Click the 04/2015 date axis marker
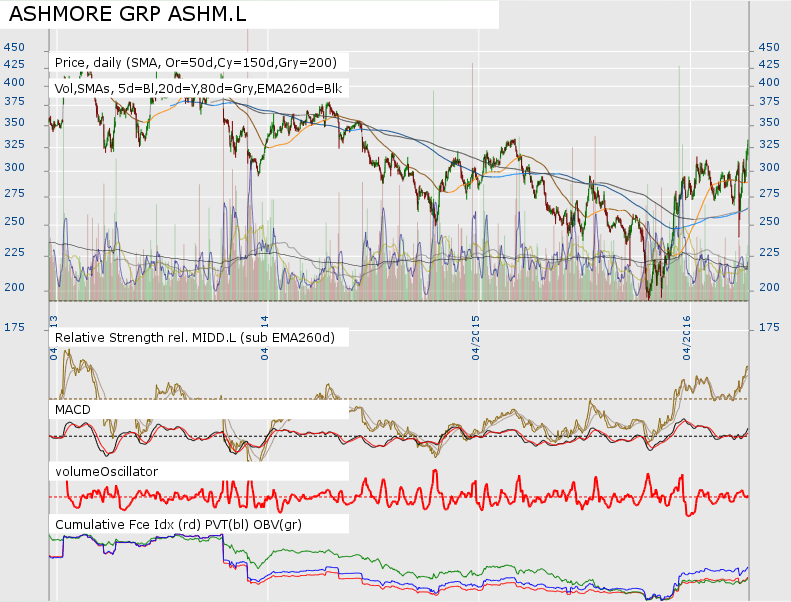 point(476,338)
